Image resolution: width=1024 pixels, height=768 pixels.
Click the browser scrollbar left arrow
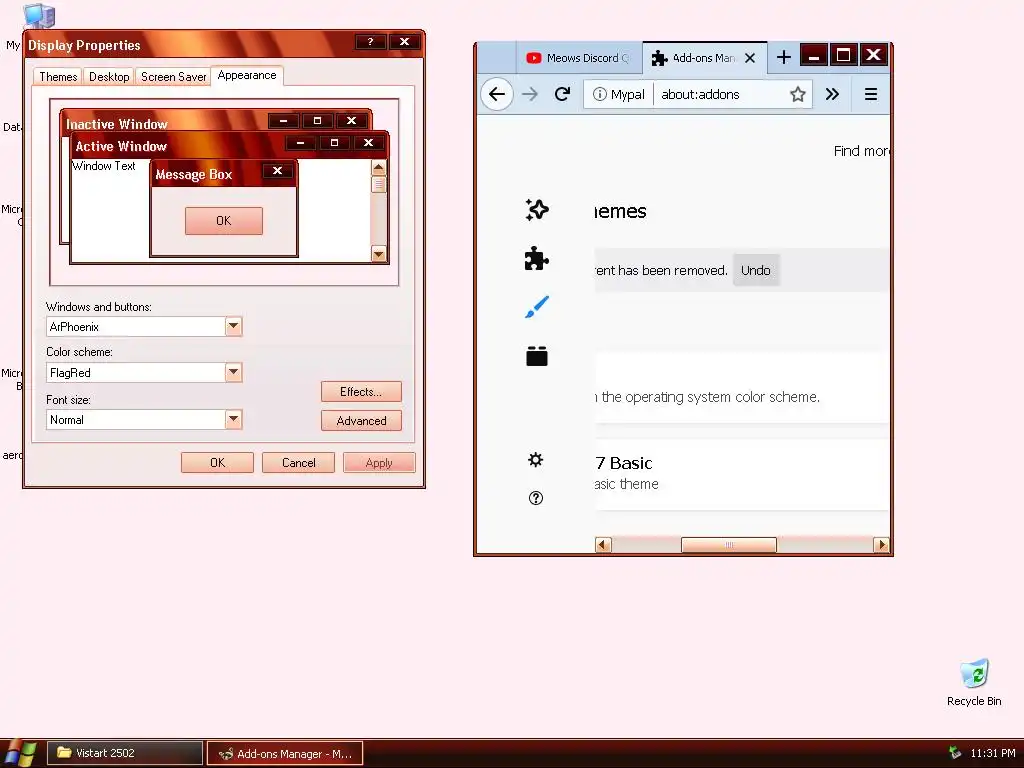[603, 545]
